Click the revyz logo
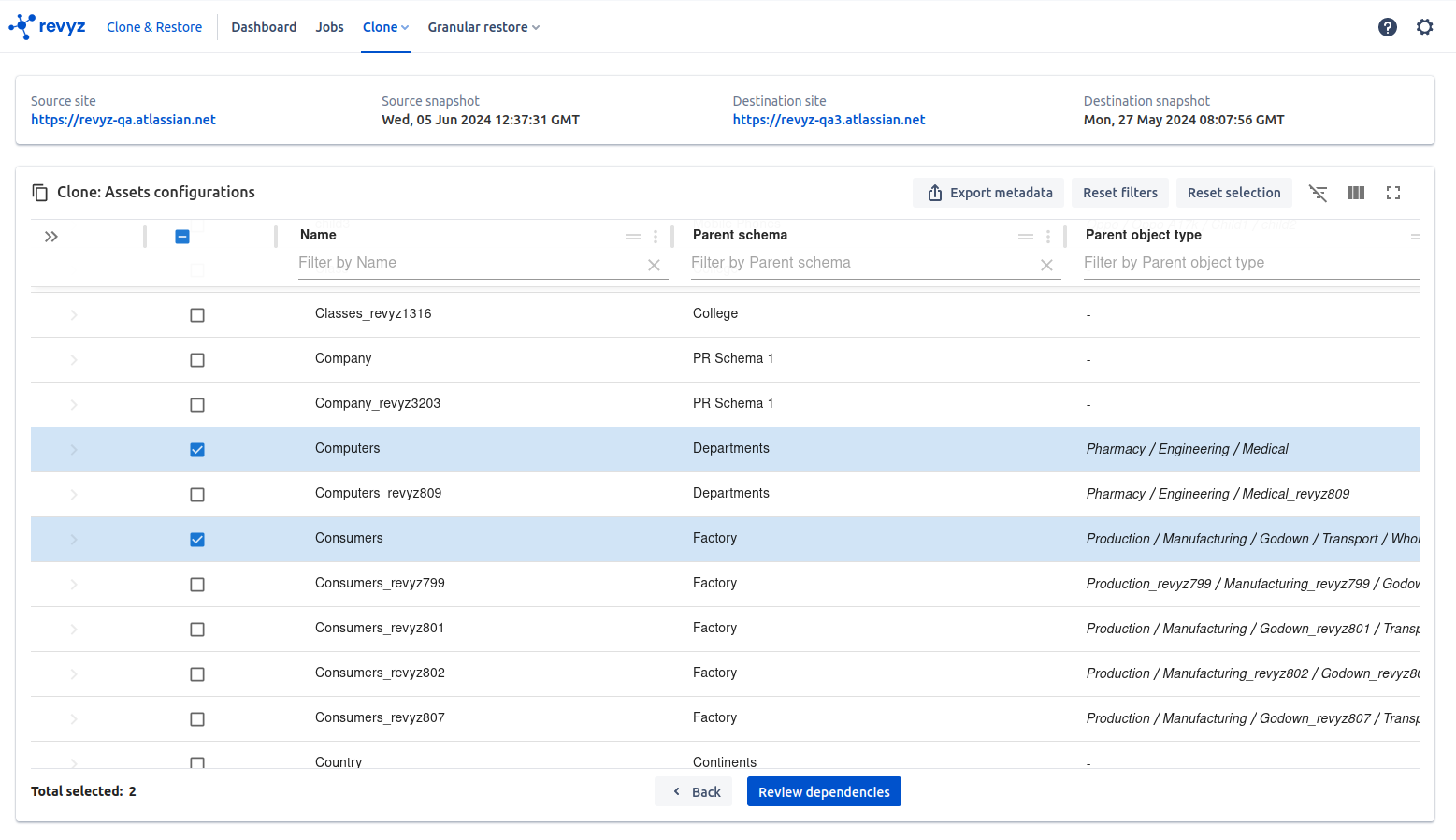Viewport: 1456px width, 840px height. [47, 26]
